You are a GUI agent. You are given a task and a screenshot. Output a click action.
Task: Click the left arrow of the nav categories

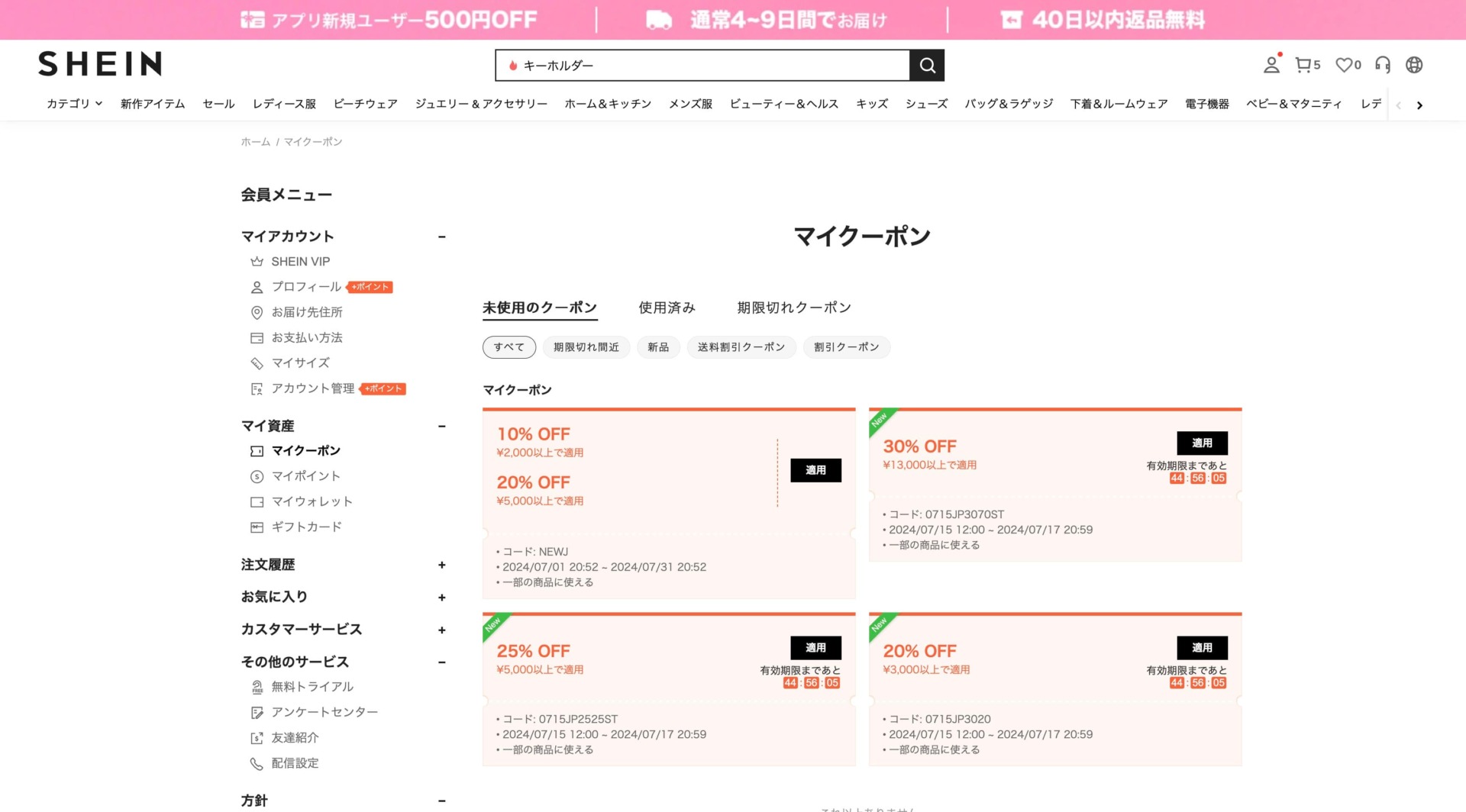click(x=1398, y=105)
